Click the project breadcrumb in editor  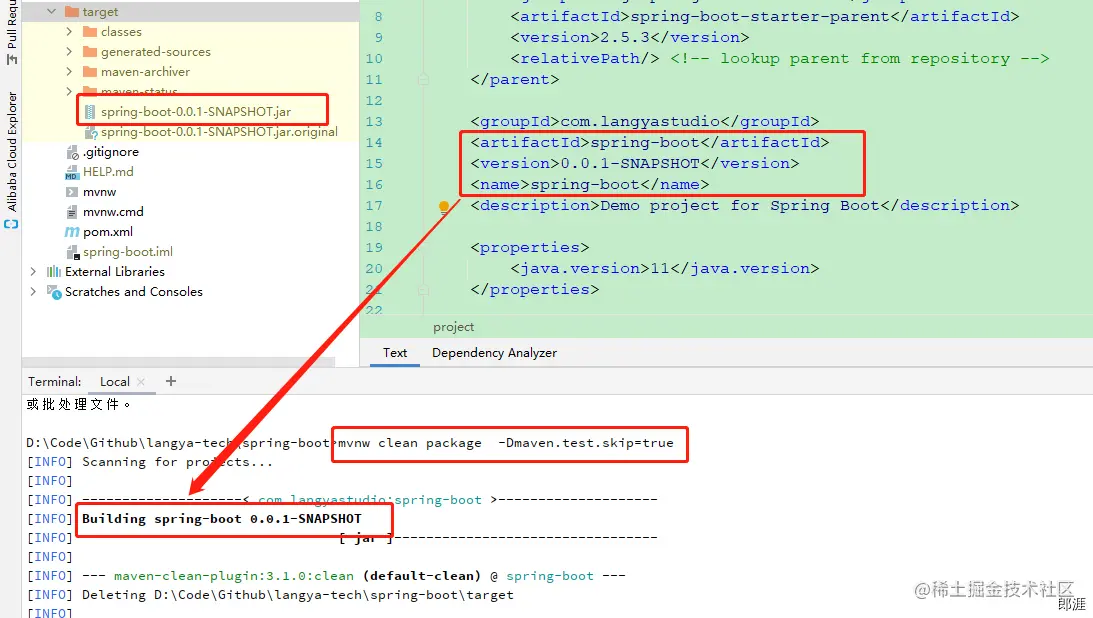click(453, 327)
